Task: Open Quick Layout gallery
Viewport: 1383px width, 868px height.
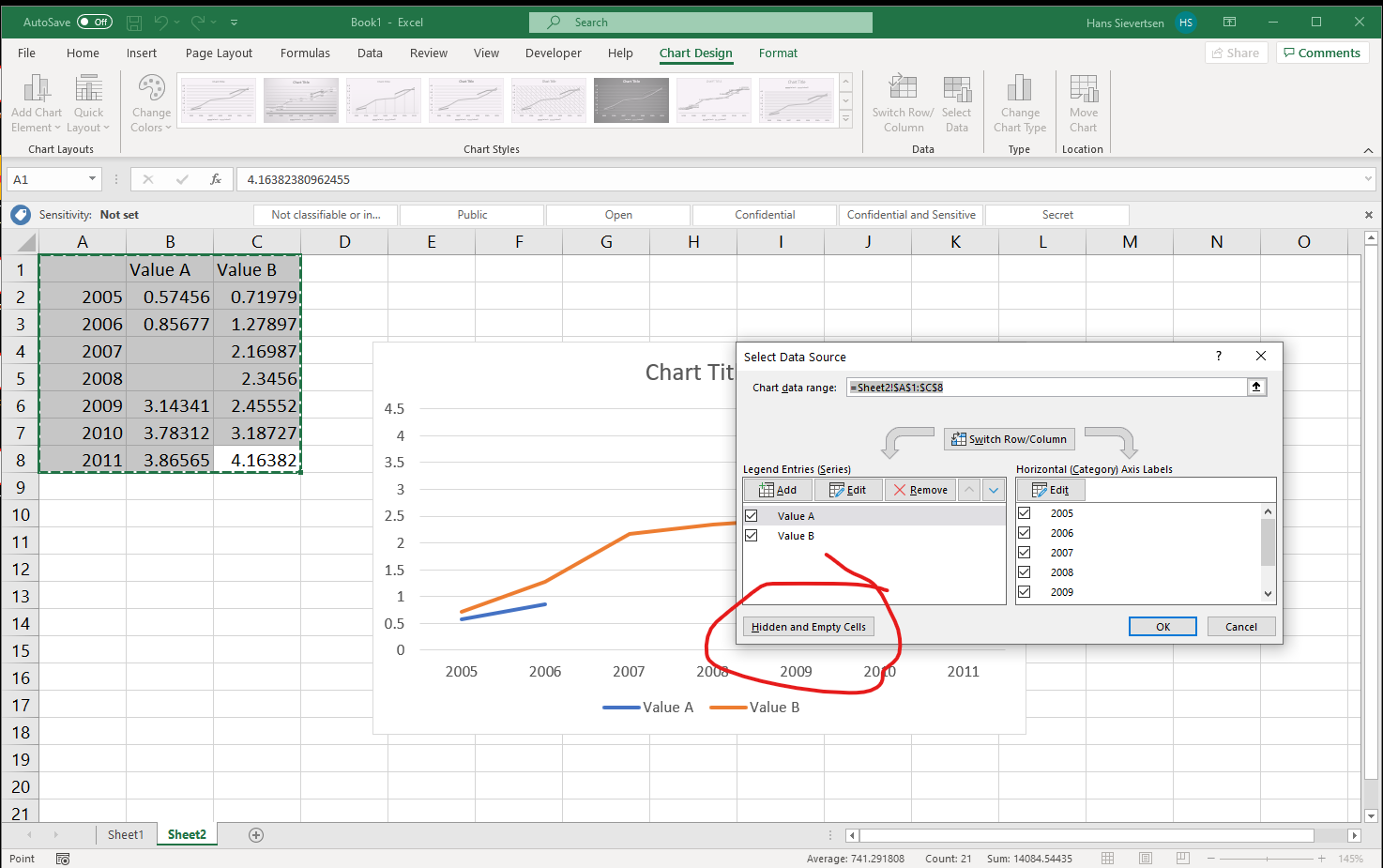Action: (89, 104)
